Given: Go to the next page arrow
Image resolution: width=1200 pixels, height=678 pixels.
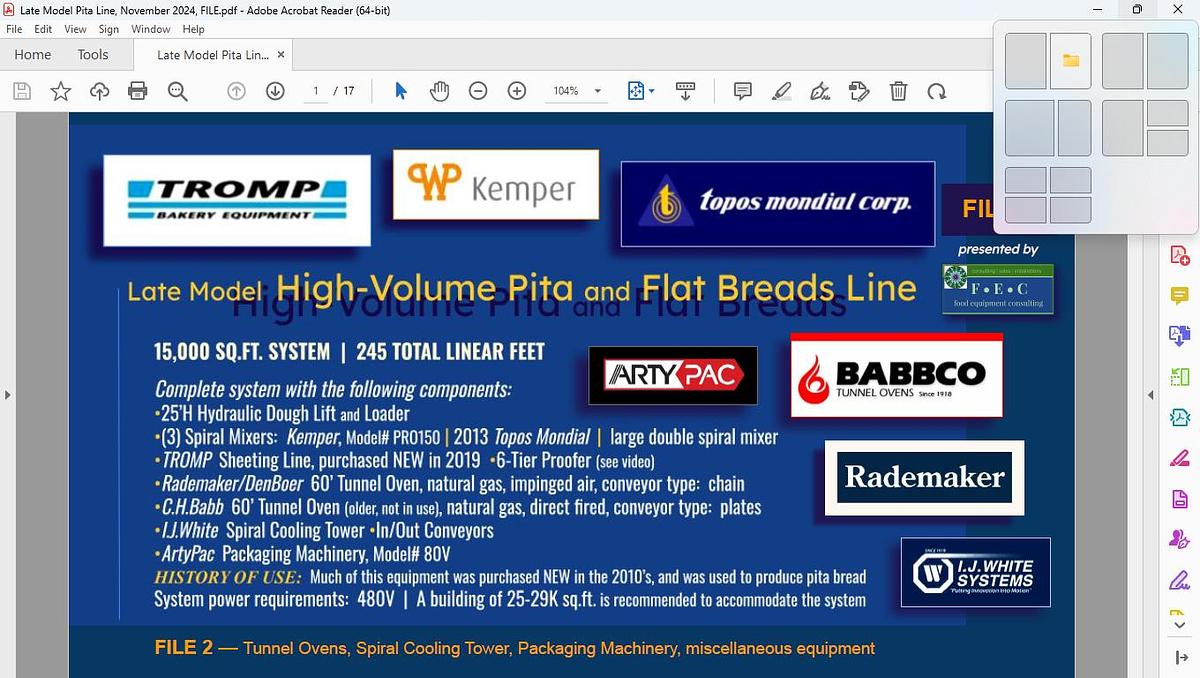Looking at the screenshot, I should (x=275, y=91).
